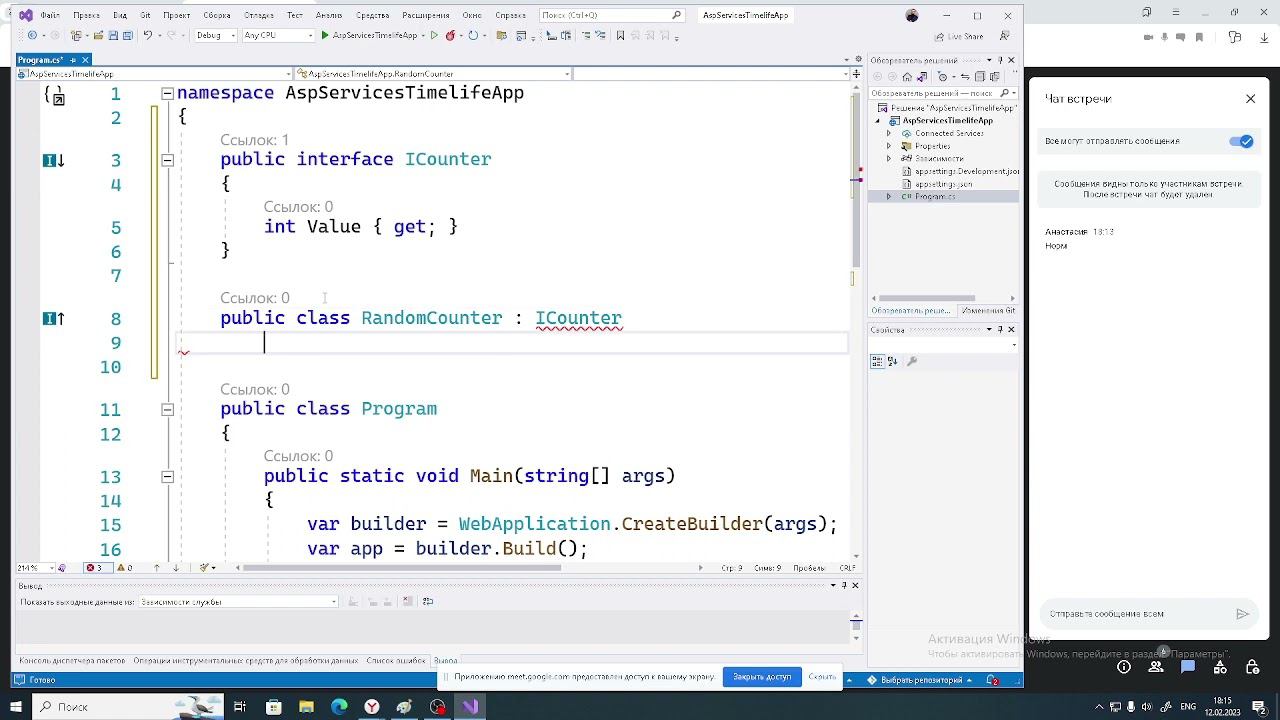The image size is (1280, 720).
Task: Open the Расширения menu
Action: click(425, 15)
